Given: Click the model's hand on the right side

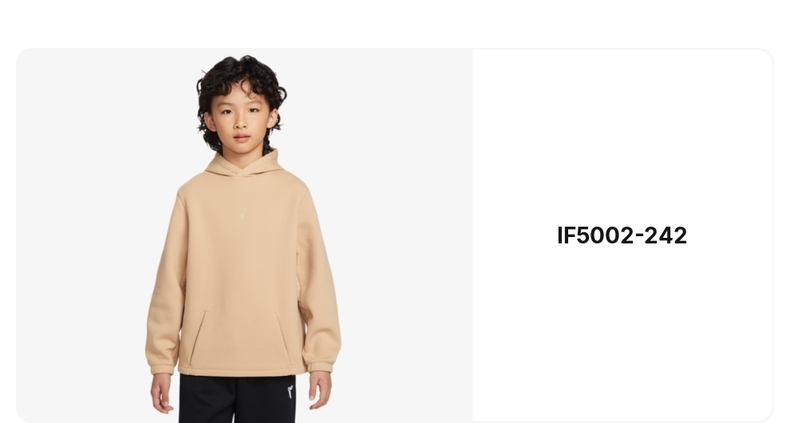Looking at the screenshot, I should click(x=320, y=391).
